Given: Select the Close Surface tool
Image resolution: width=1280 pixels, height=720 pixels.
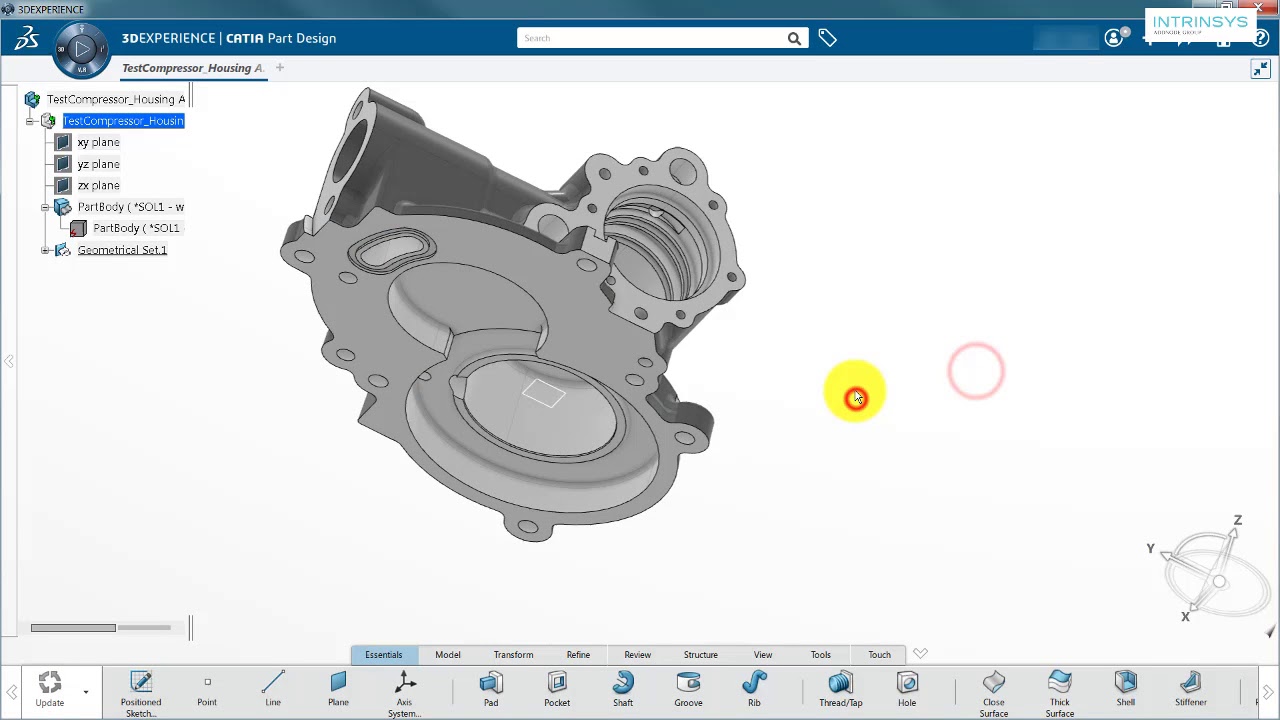Looking at the screenshot, I should pyautogui.click(x=994, y=693).
